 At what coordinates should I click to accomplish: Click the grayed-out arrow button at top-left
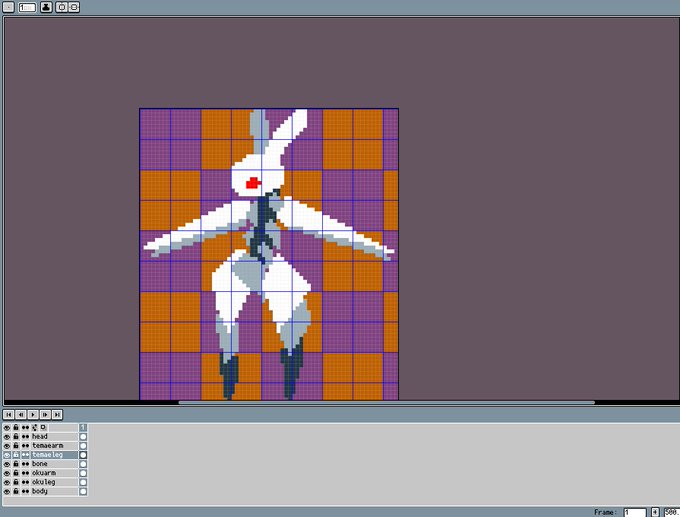pos(9,7)
